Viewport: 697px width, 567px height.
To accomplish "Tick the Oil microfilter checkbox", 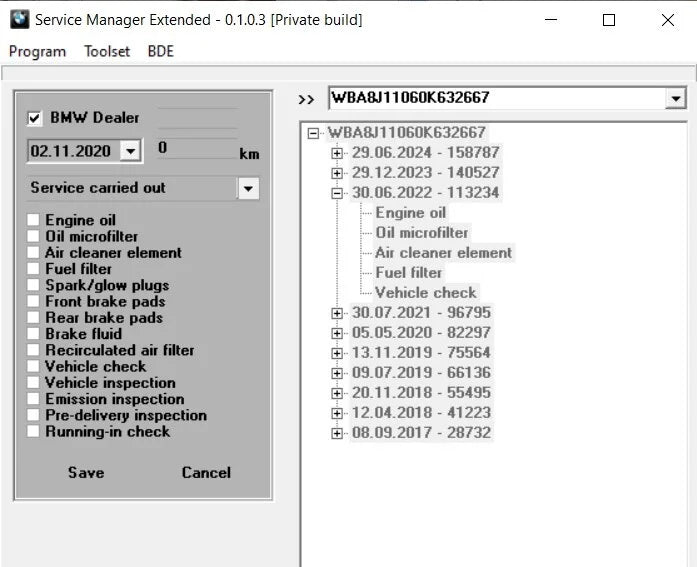I will [x=33, y=236].
